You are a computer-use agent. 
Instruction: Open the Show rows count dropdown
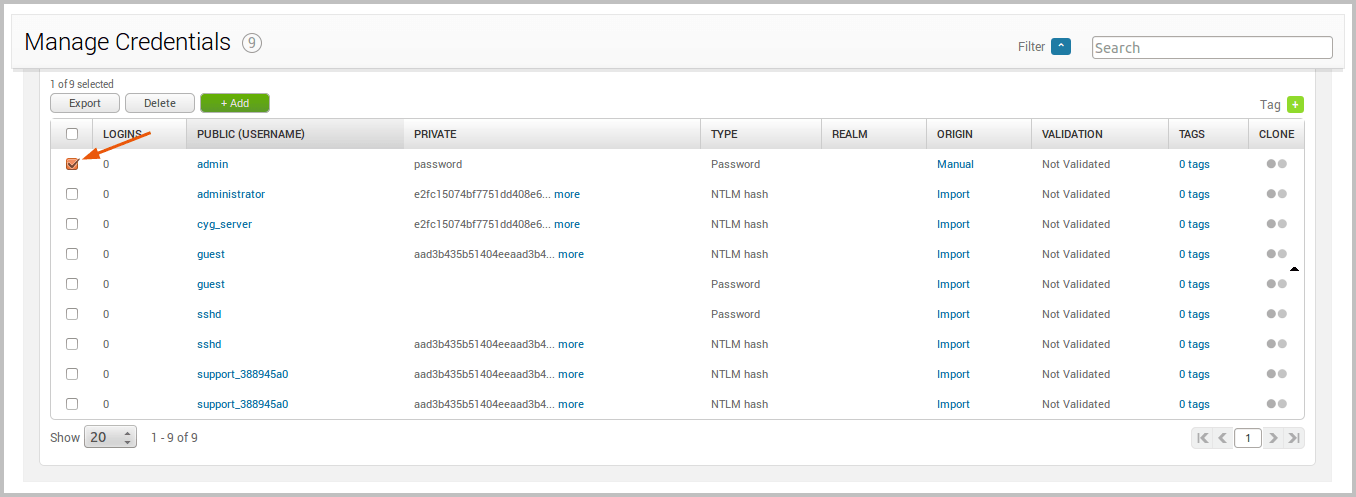pos(110,438)
